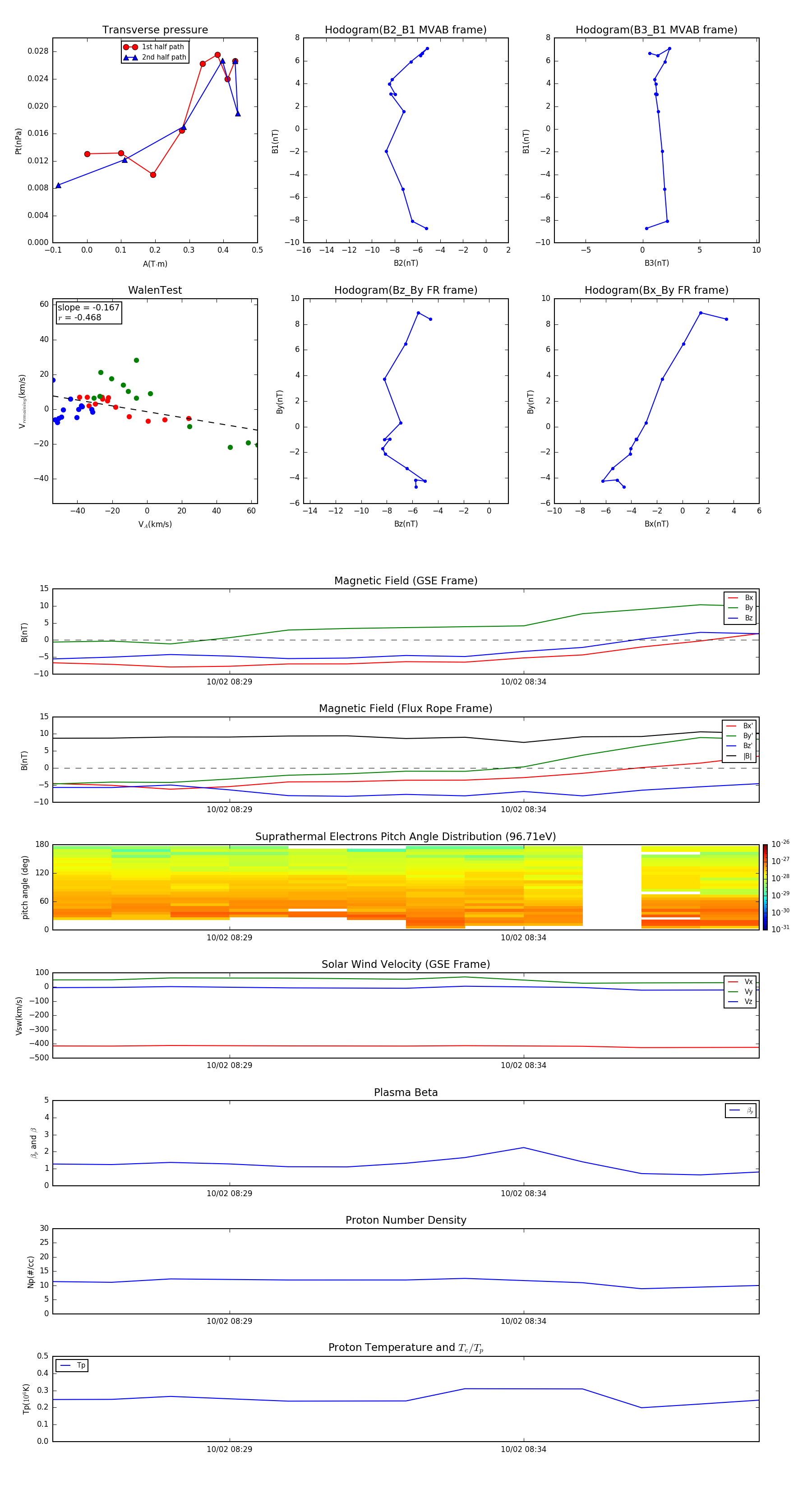The width and height of the screenshot is (812, 1489).
Task: Click the peak red point in Transverse pressure
Action: pos(217,55)
